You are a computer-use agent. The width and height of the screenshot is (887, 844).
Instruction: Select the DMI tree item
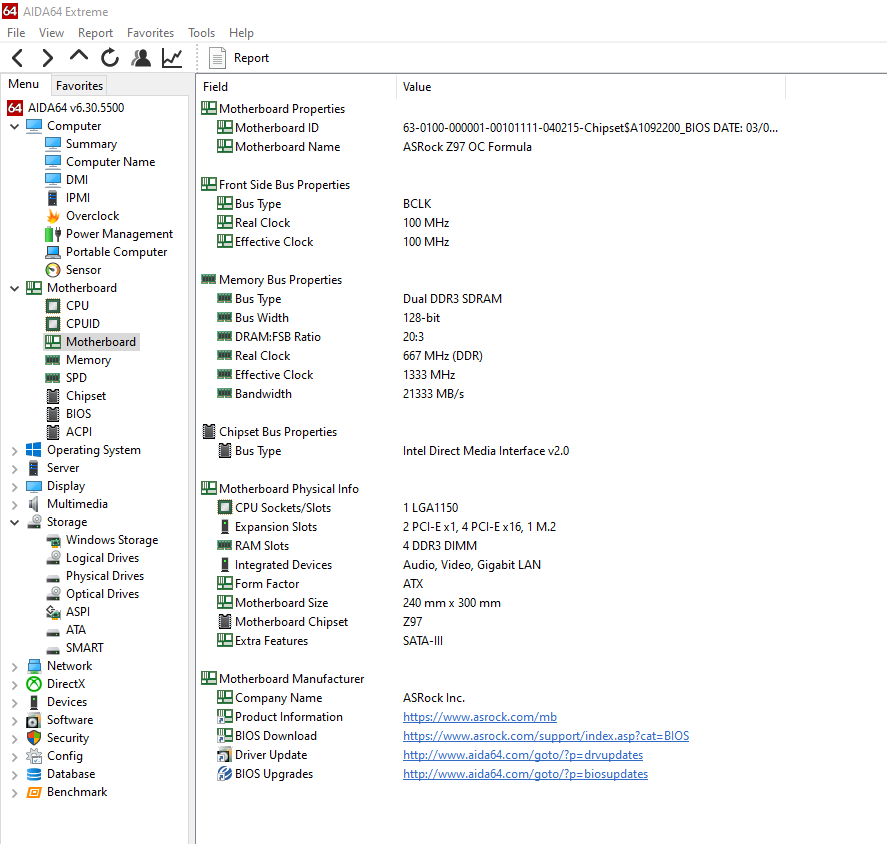67,179
